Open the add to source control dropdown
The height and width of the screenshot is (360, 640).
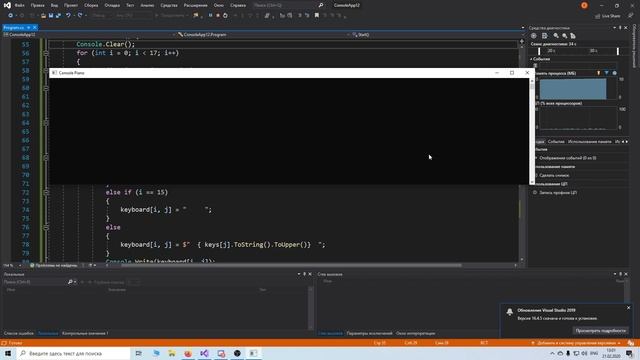(575, 343)
